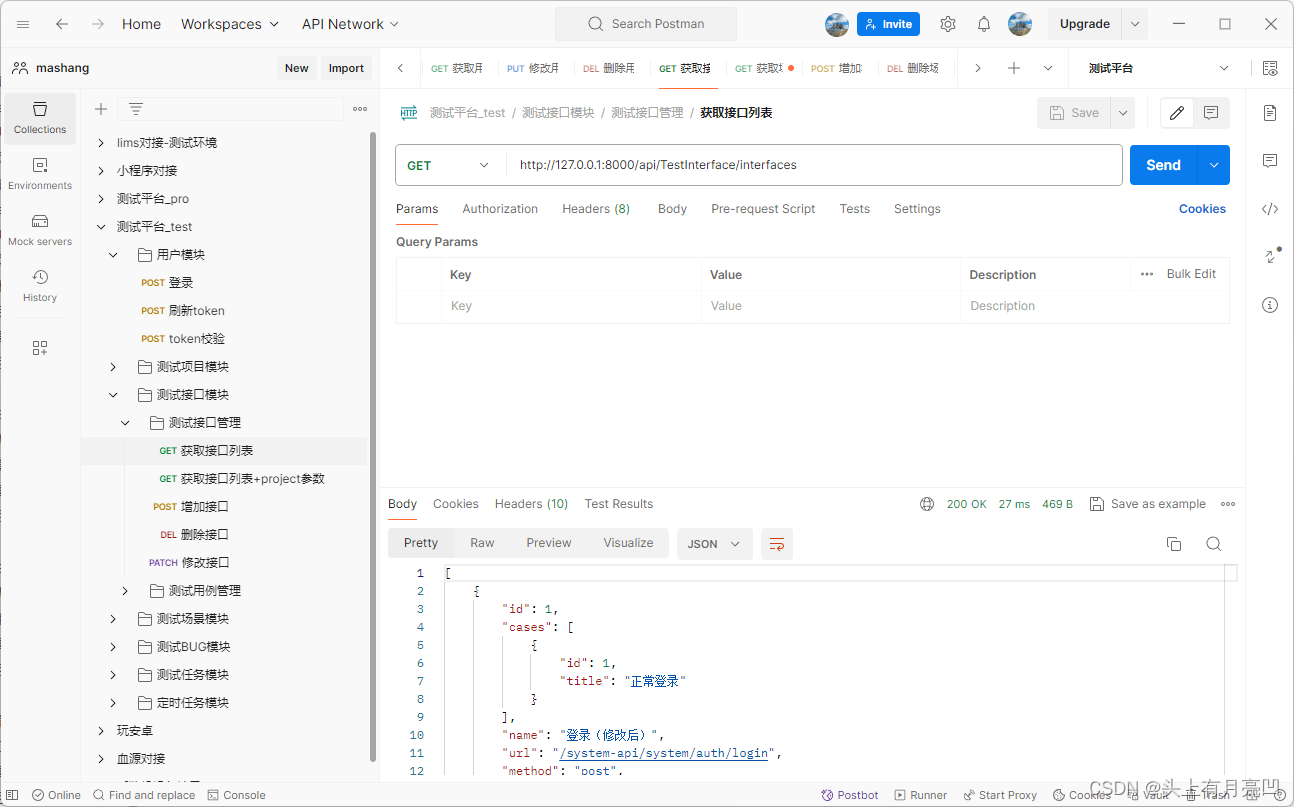Expand the 小程序对接 collection
The width and height of the screenshot is (1294, 807).
click(101, 171)
